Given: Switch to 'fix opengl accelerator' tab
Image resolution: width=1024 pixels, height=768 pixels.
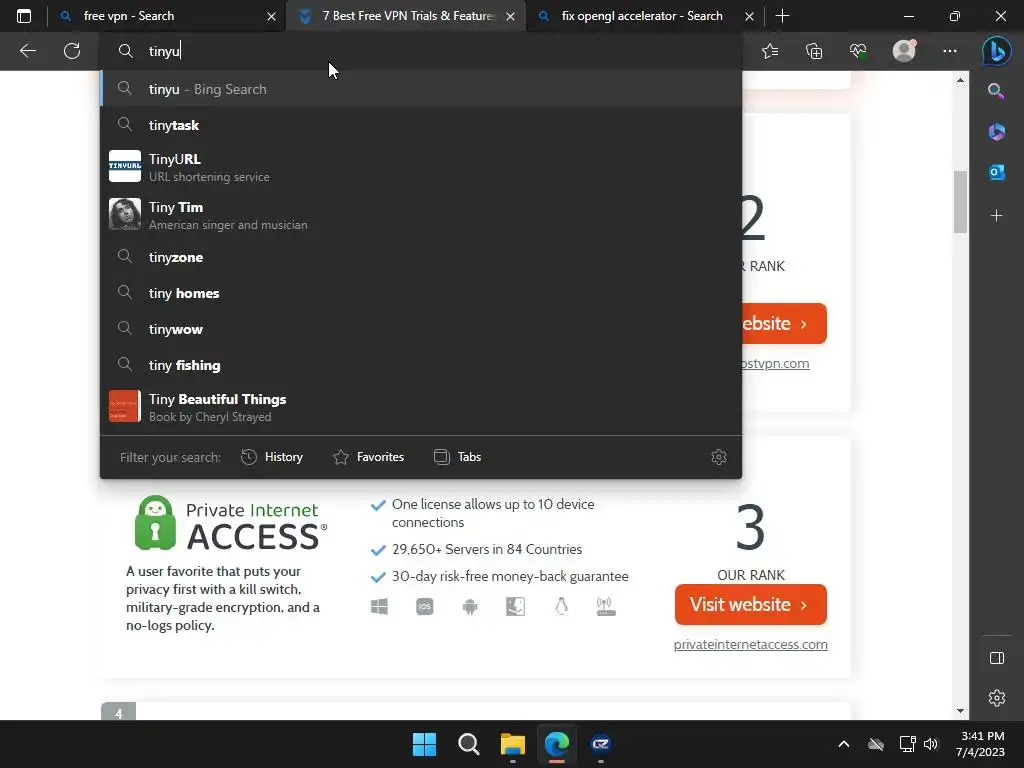Looking at the screenshot, I should pyautogui.click(x=643, y=16).
